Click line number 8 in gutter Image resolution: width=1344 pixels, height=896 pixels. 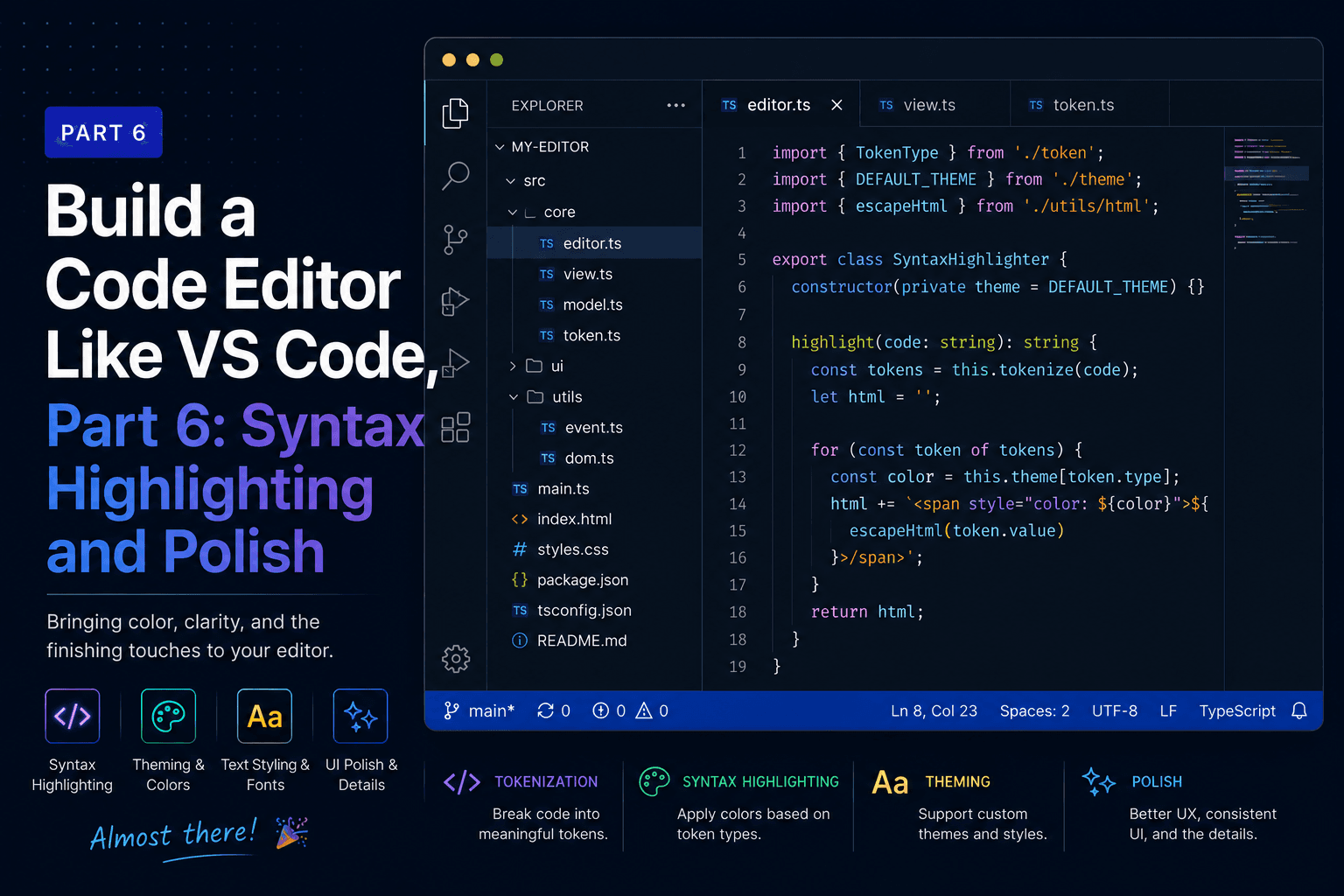tap(742, 342)
